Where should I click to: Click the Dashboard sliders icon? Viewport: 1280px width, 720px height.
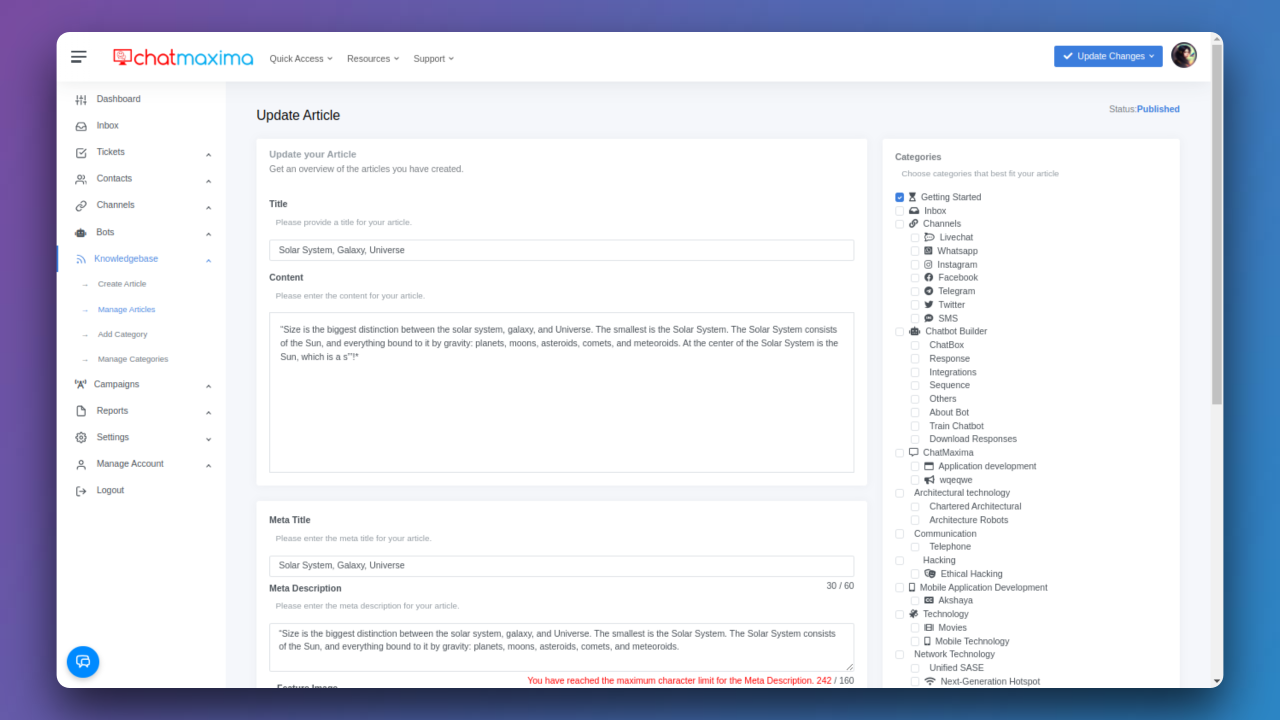click(81, 99)
